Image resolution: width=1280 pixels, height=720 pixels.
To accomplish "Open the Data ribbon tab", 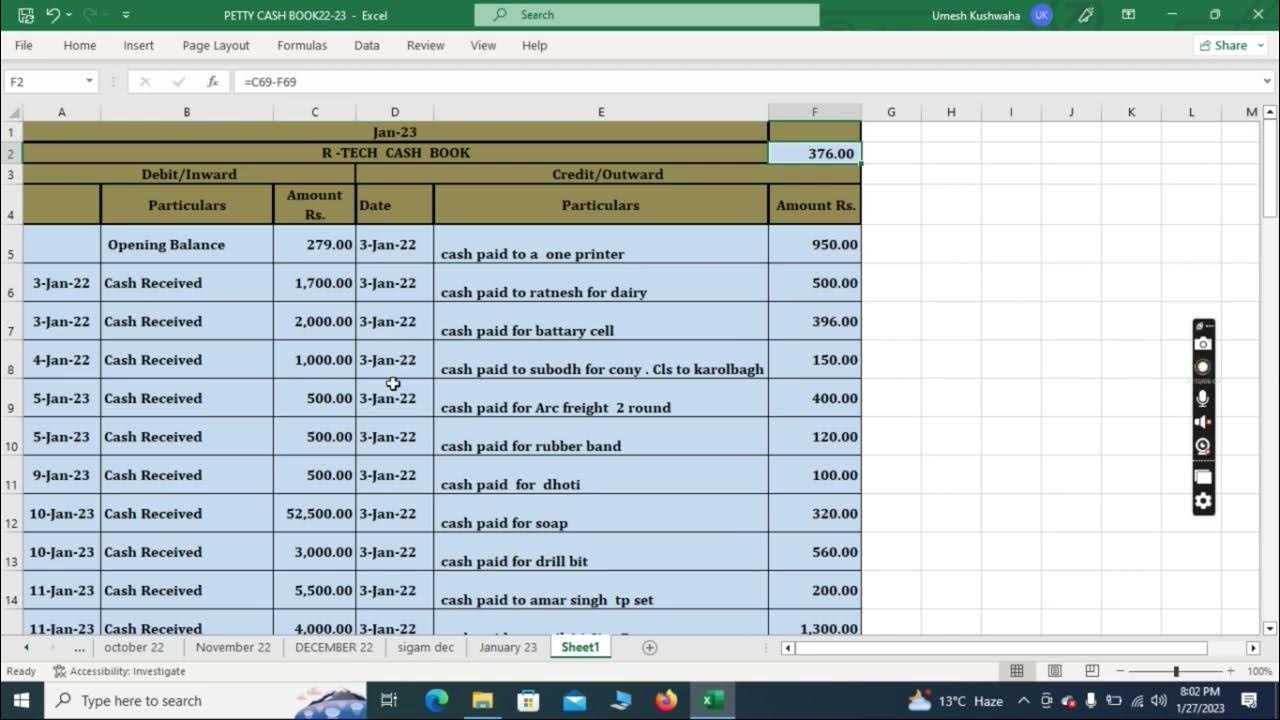I will coord(367,45).
